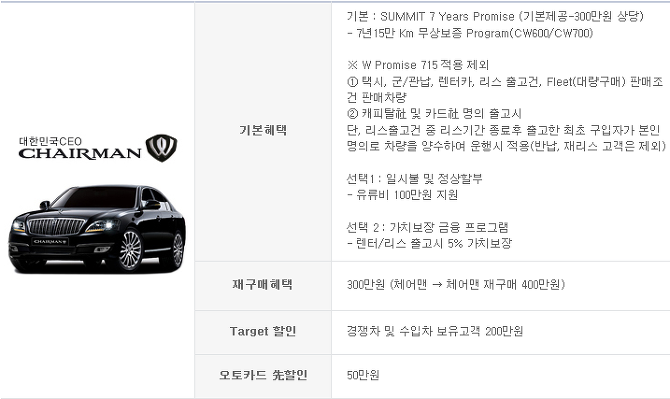Click circled number two 캐피탈社 item
The width and height of the screenshot is (670, 399).
(434, 114)
